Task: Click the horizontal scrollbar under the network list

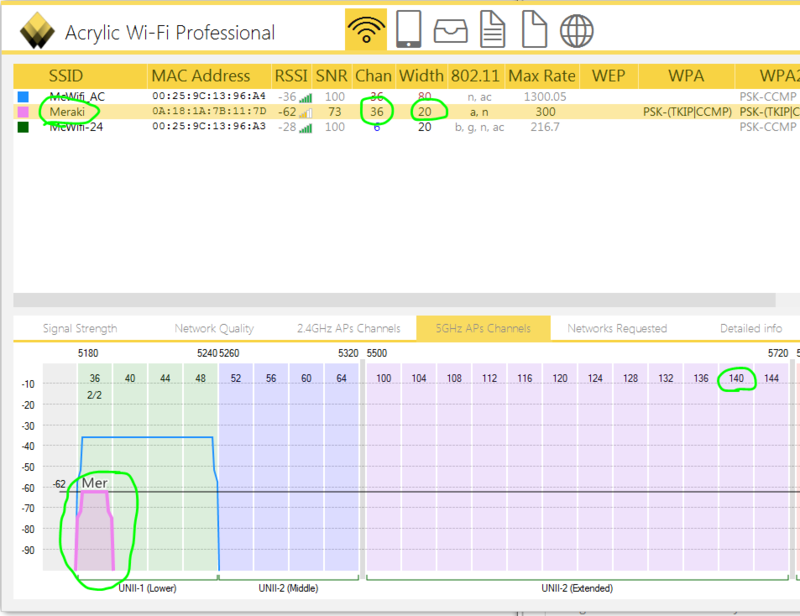Action: [x=394, y=300]
